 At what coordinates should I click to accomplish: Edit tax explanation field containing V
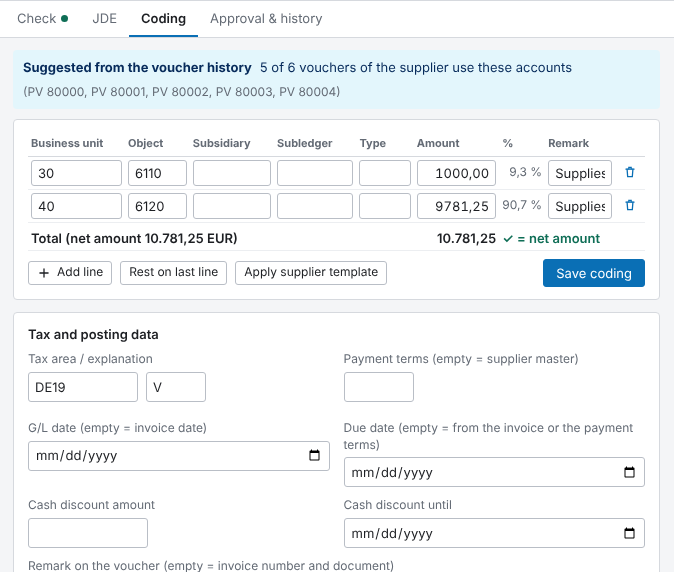[x=176, y=387]
